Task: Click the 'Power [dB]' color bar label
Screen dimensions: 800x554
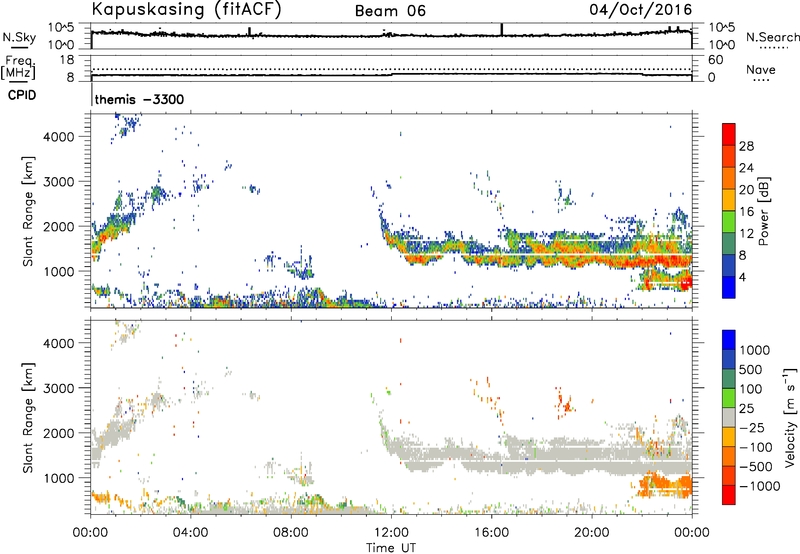Action: tap(764, 211)
